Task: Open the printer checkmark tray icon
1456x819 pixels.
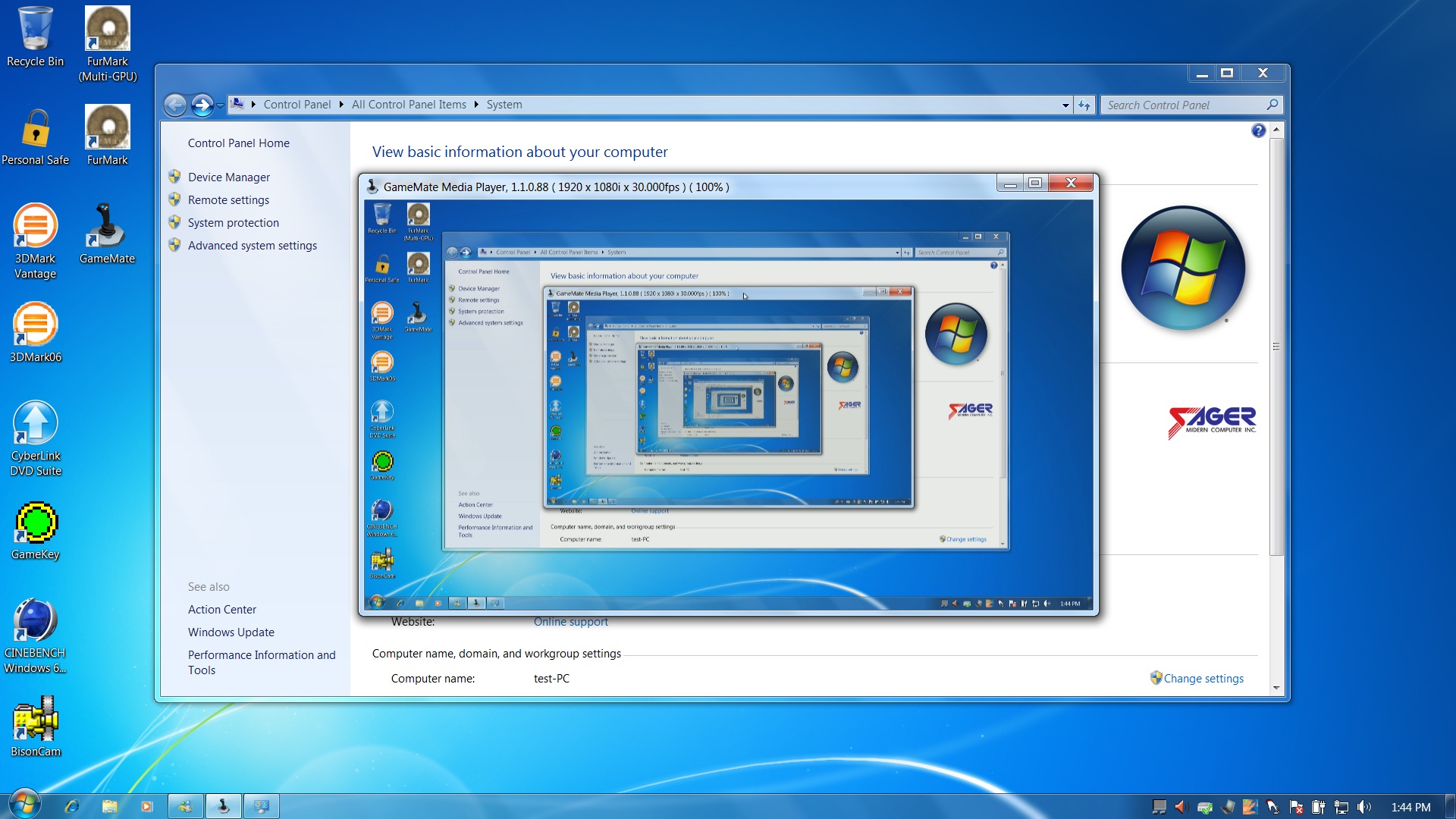Action: tap(1204, 807)
